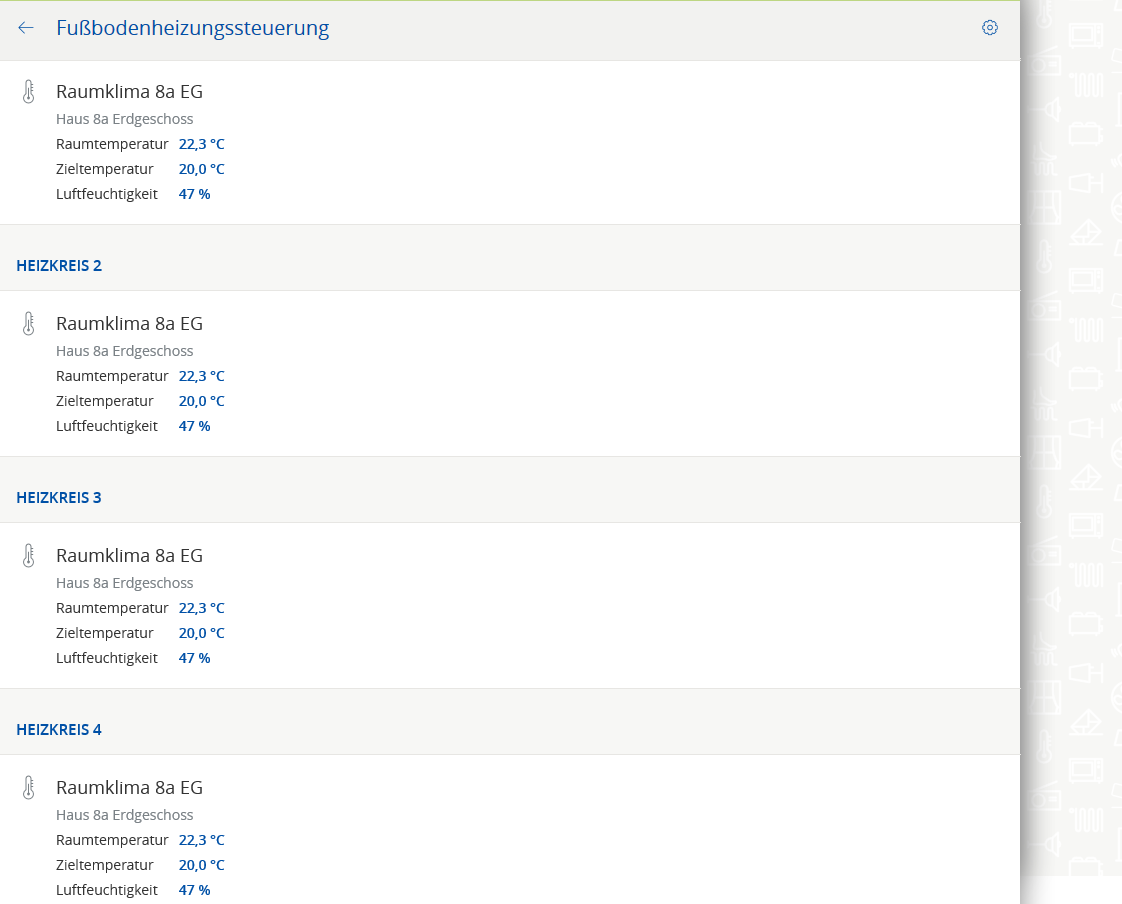1122x904 pixels.
Task: Click Luftfeuchtigkeit label in Heizkreis 2
Action: coord(106,426)
